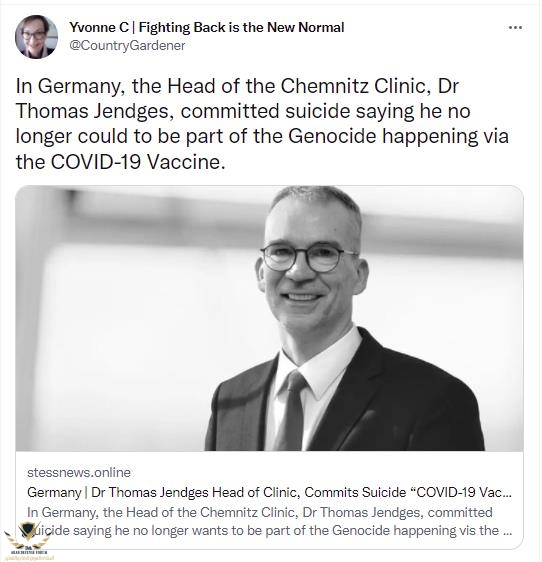Image resolution: width=542 pixels, height=562 pixels.
Task: Click 'Chemnitz Clinic' in the tweet body
Action: tap(356, 86)
